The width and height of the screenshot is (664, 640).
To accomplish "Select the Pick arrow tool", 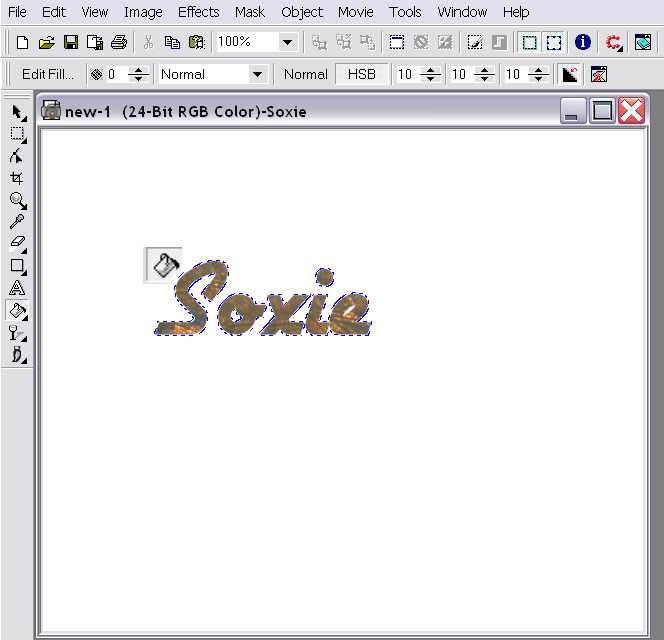I will coord(17,112).
